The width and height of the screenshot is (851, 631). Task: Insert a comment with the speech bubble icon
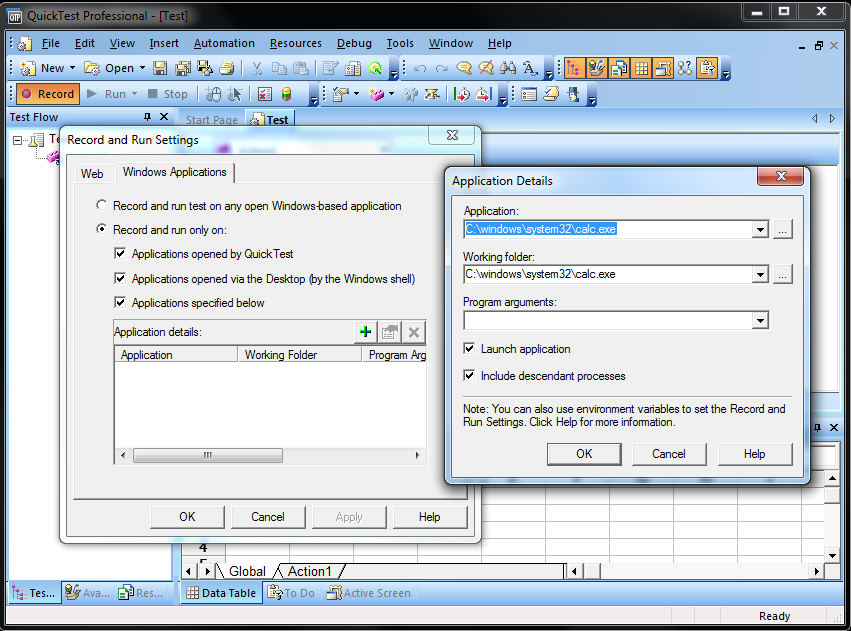(463, 68)
